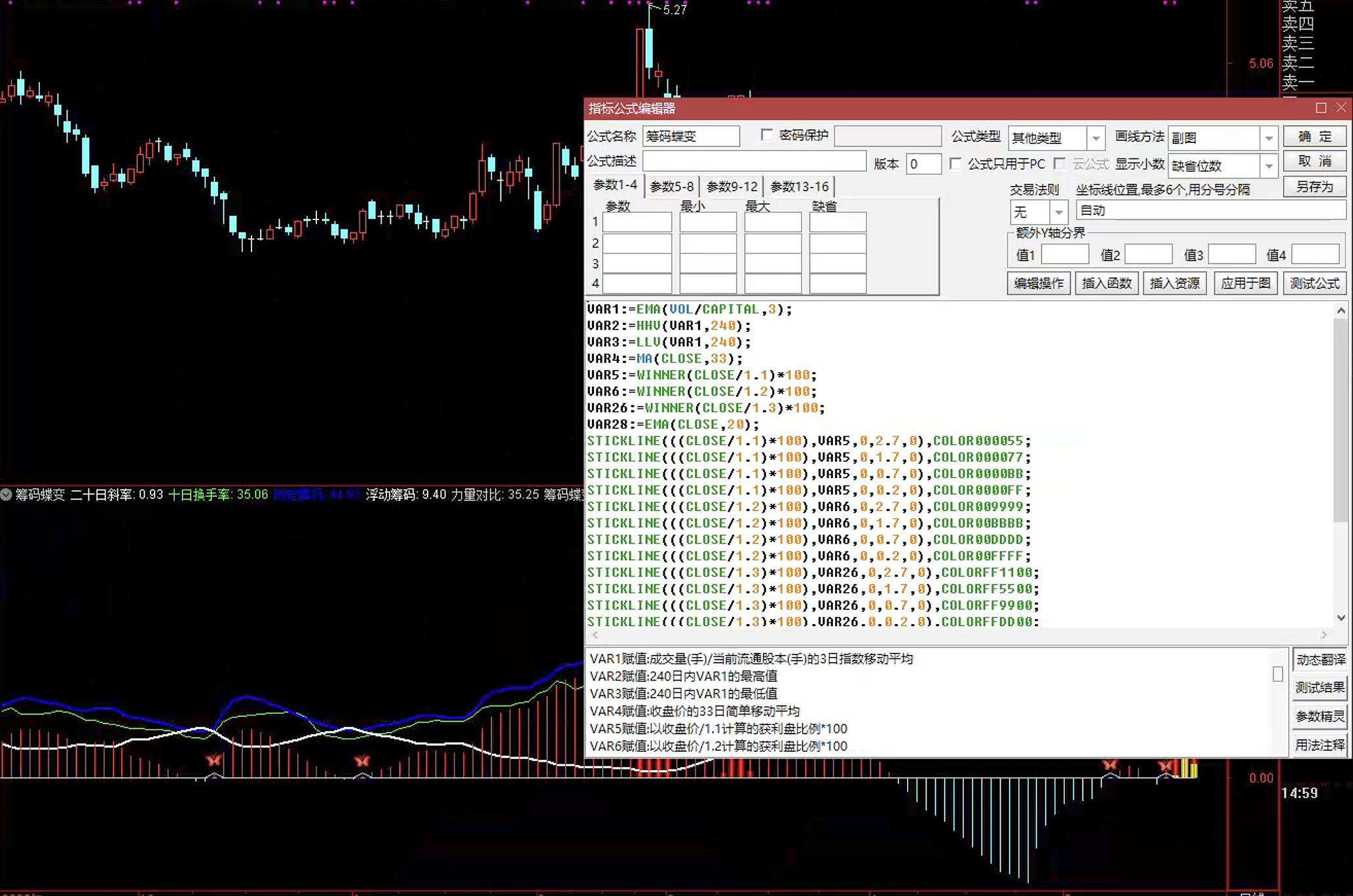Click the 卖一 order book row
Screen dimensions: 1353x896
(x=1298, y=83)
